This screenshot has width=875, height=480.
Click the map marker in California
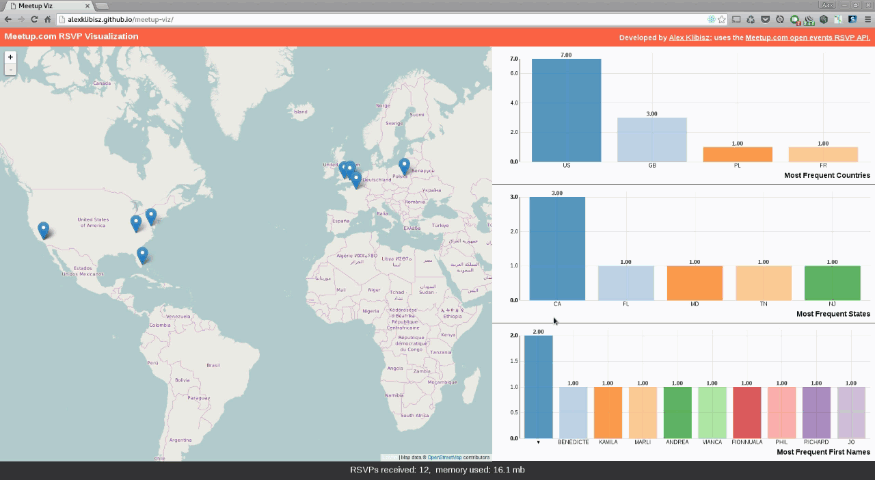click(43, 230)
